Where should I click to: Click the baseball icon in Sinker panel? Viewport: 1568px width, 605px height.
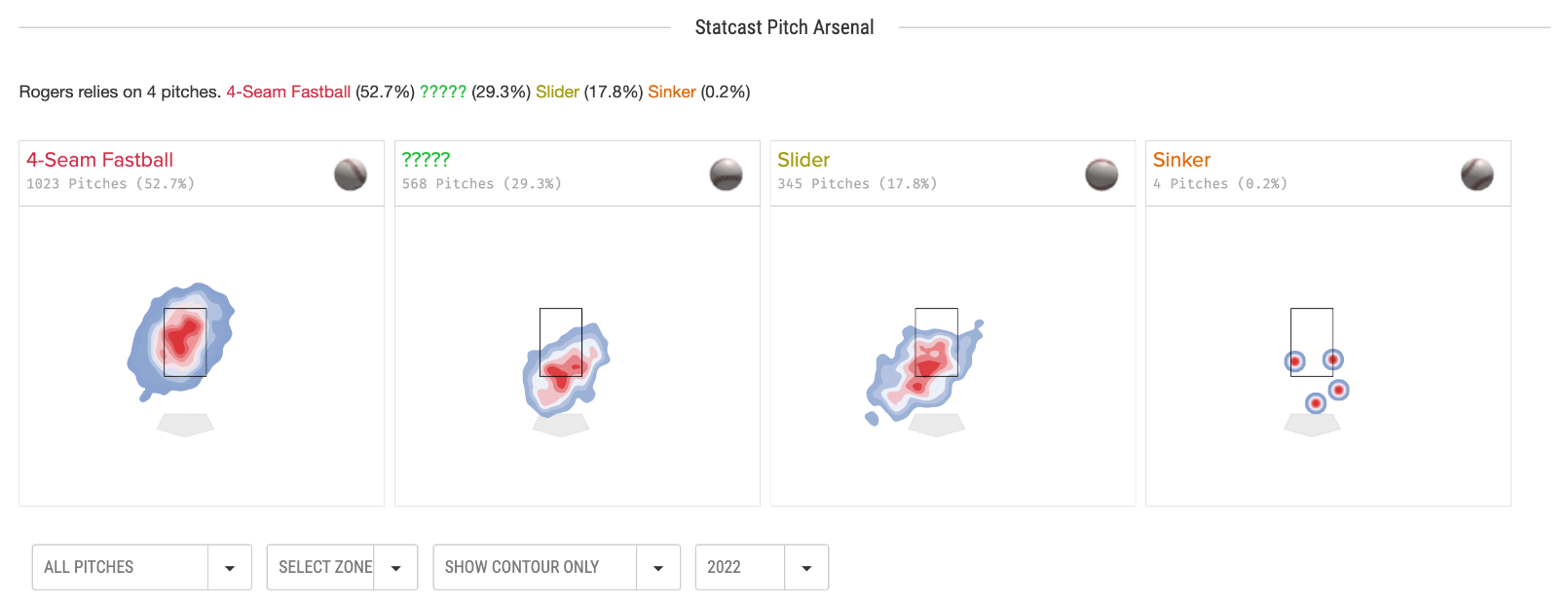coord(1477,174)
